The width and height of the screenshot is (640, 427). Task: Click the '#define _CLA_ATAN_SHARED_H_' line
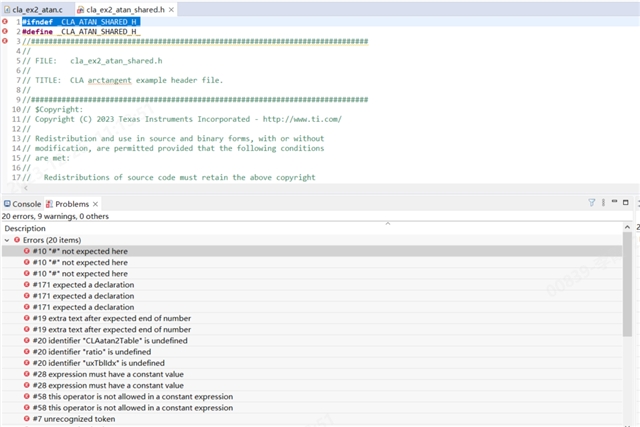(81, 31)
